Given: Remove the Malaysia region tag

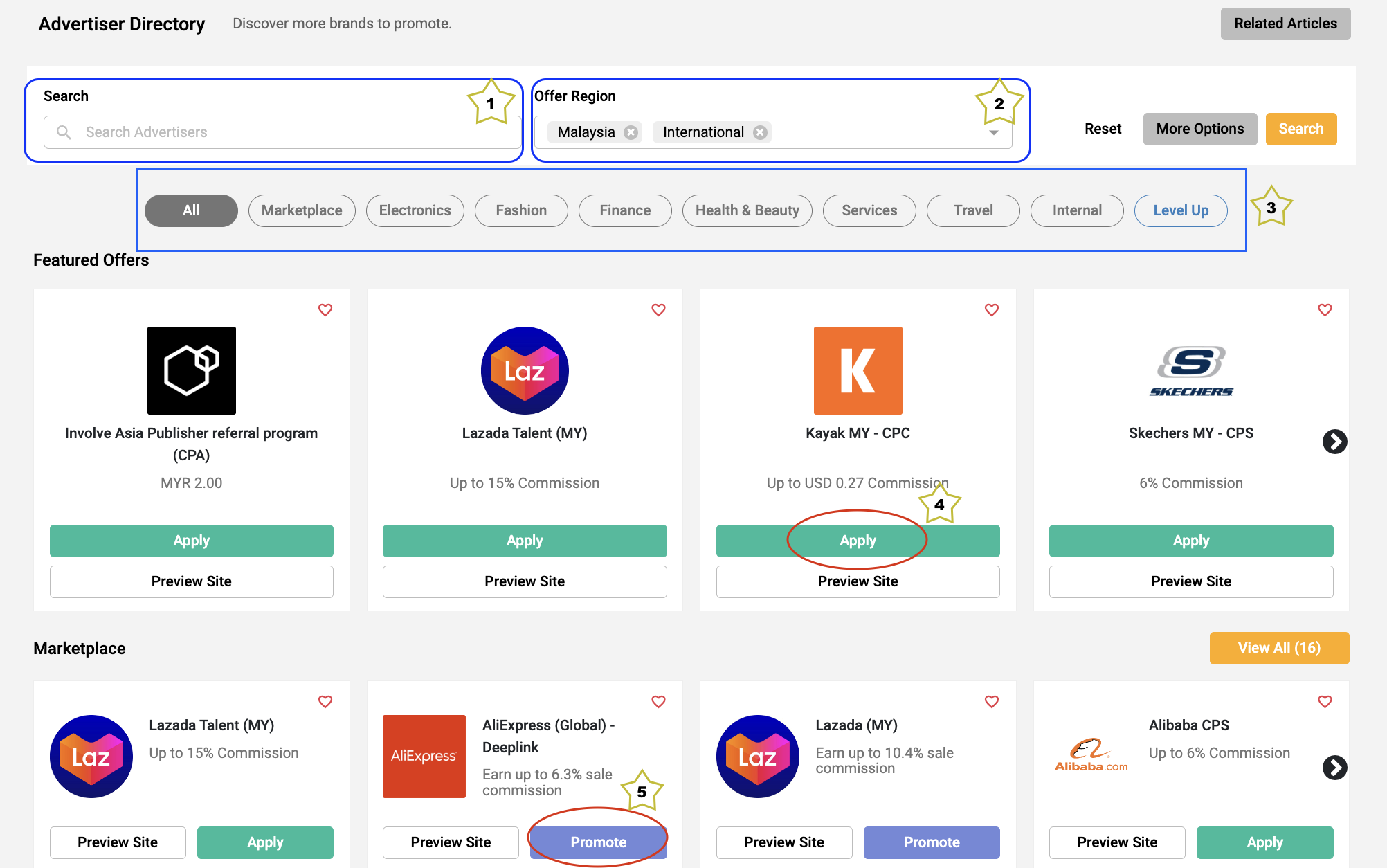Looking at the screenshot, I should click(x=631, y=132).
